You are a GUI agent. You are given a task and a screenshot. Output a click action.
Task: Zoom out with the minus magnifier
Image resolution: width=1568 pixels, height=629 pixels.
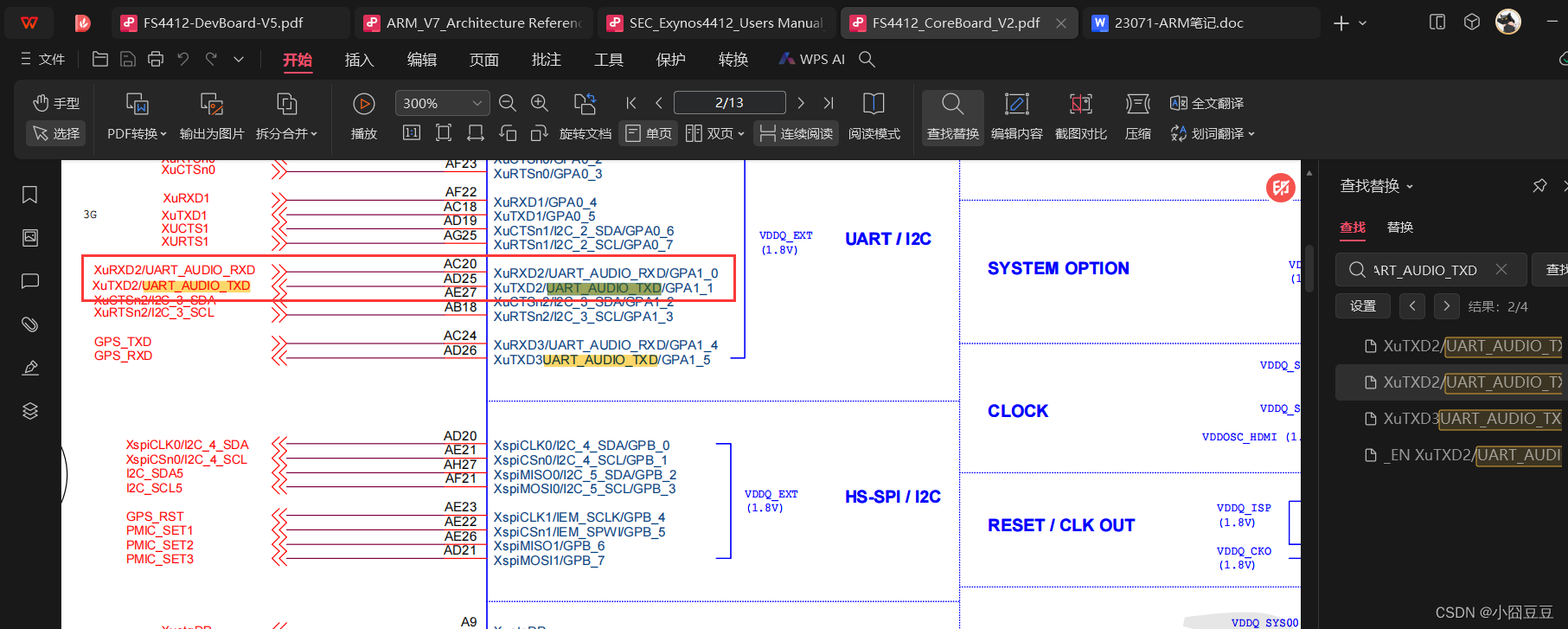click(508, 103)
